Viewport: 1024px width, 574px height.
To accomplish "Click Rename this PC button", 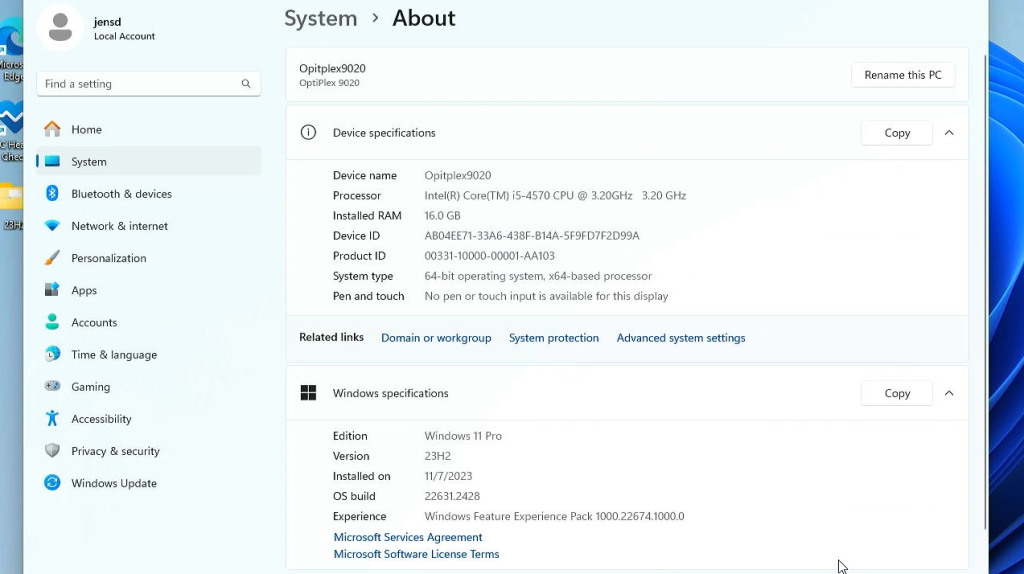I will (903, 75).
